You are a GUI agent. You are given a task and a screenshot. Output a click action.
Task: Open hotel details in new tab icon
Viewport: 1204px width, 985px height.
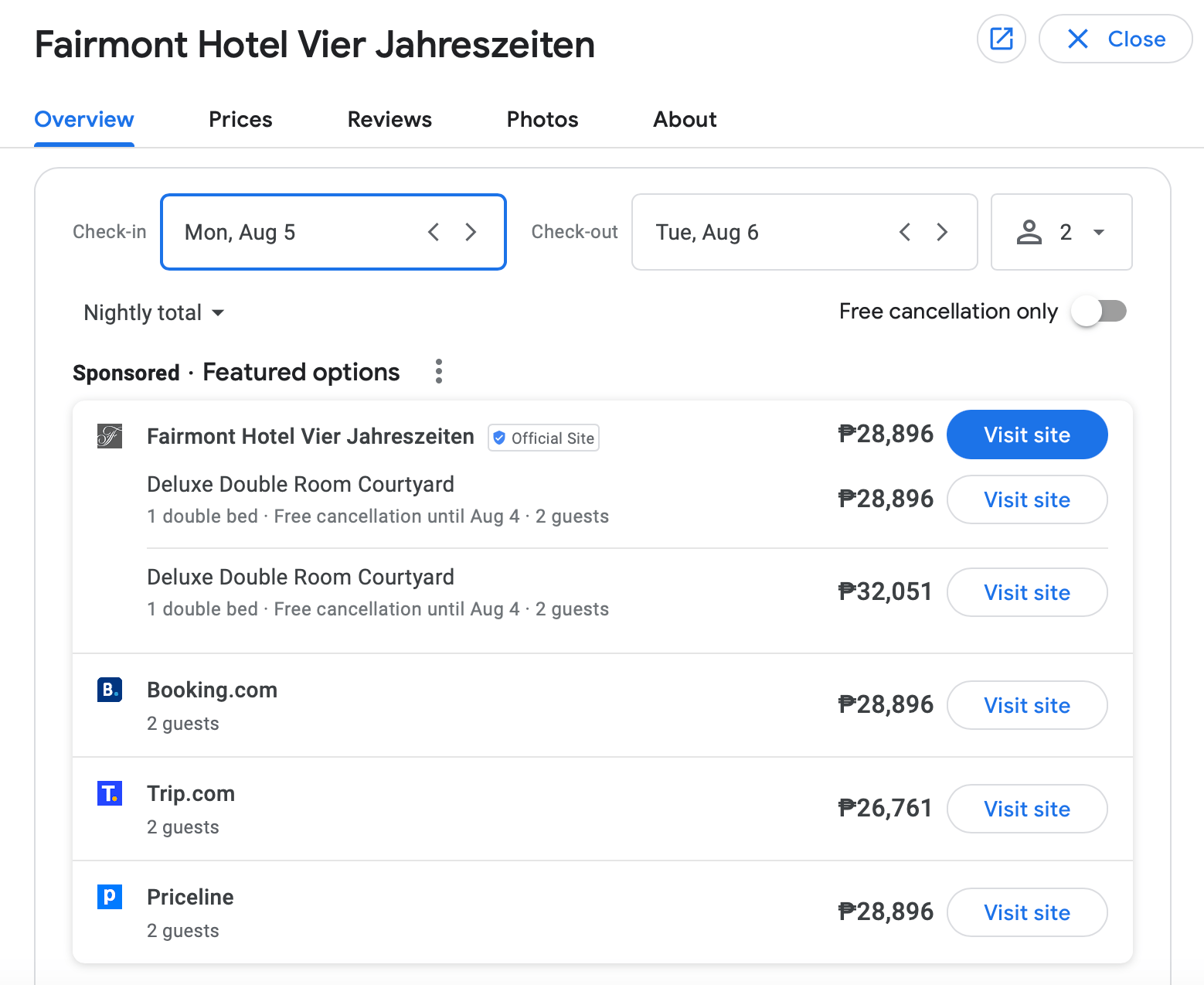[x=1002, y=39]
